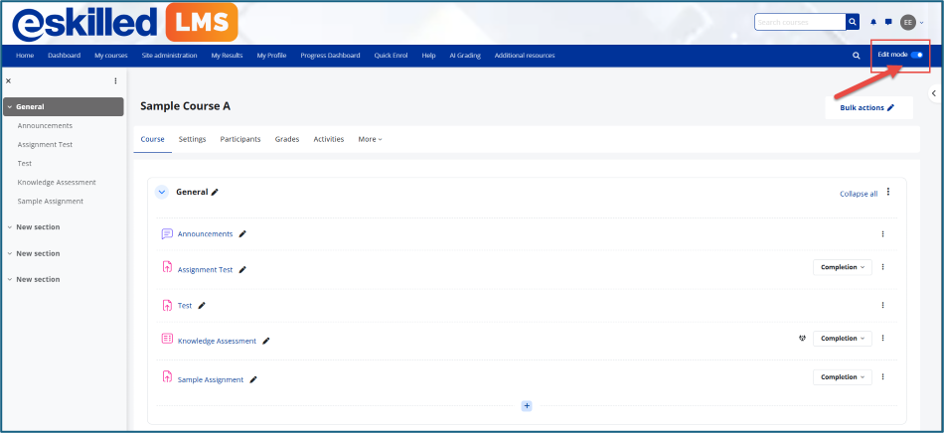Open the Knowledge Assessment activity link
The image size is (944, 433).
pos(217,341)
